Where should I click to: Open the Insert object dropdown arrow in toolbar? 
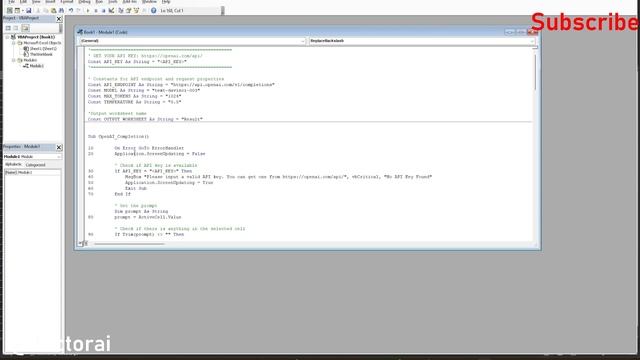pyautogui.click(x=22, y=11)
